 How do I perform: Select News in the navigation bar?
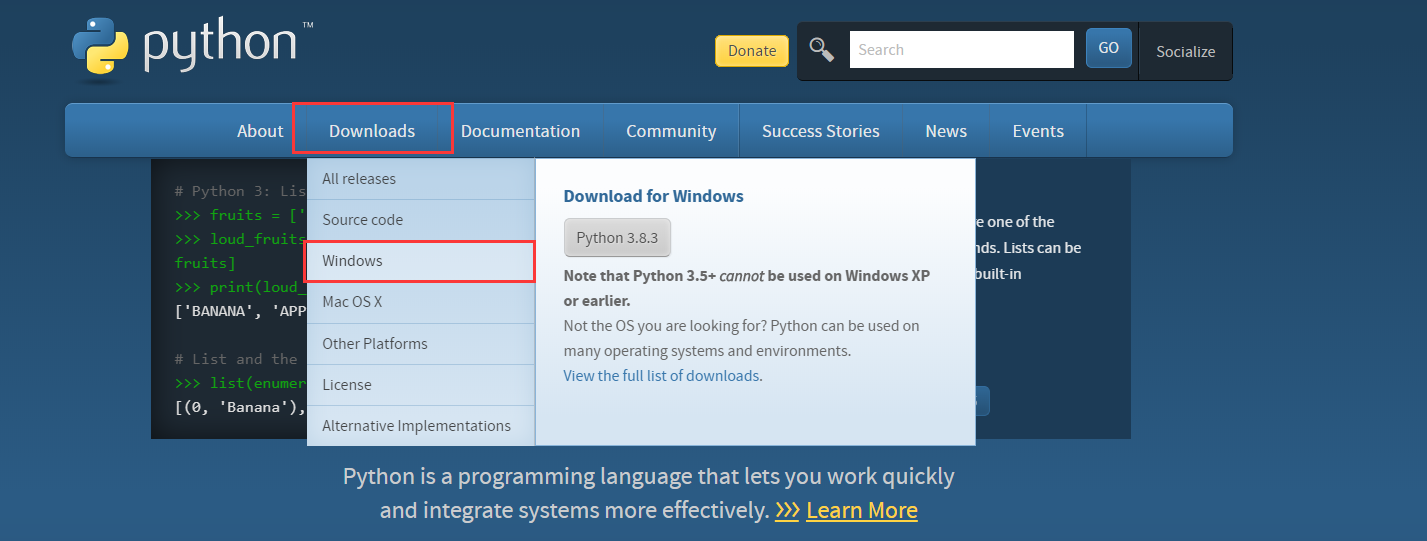pos(946,131)
